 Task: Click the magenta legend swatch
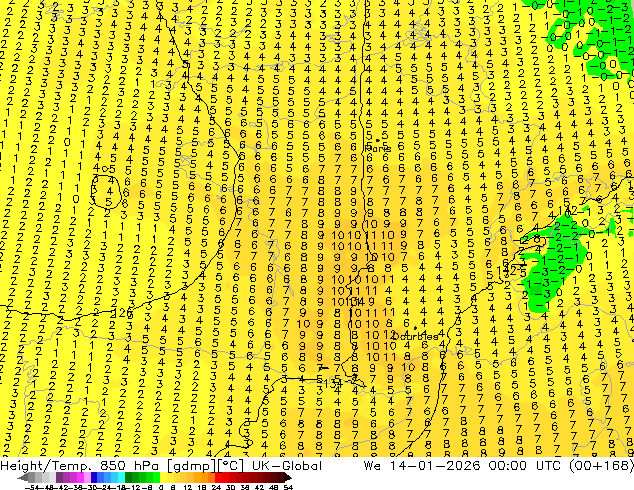click(x=80, y=477)
